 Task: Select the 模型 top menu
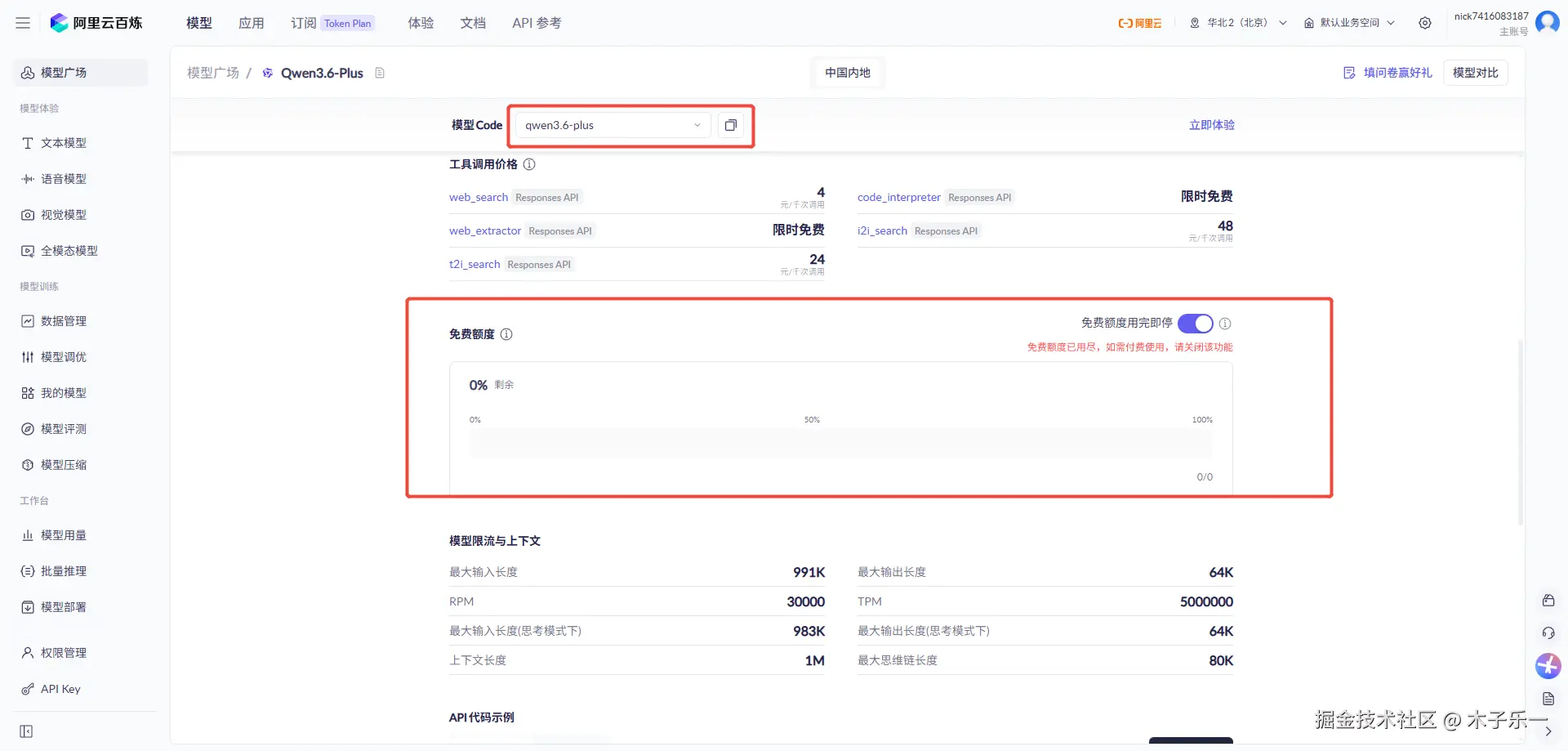199,23
